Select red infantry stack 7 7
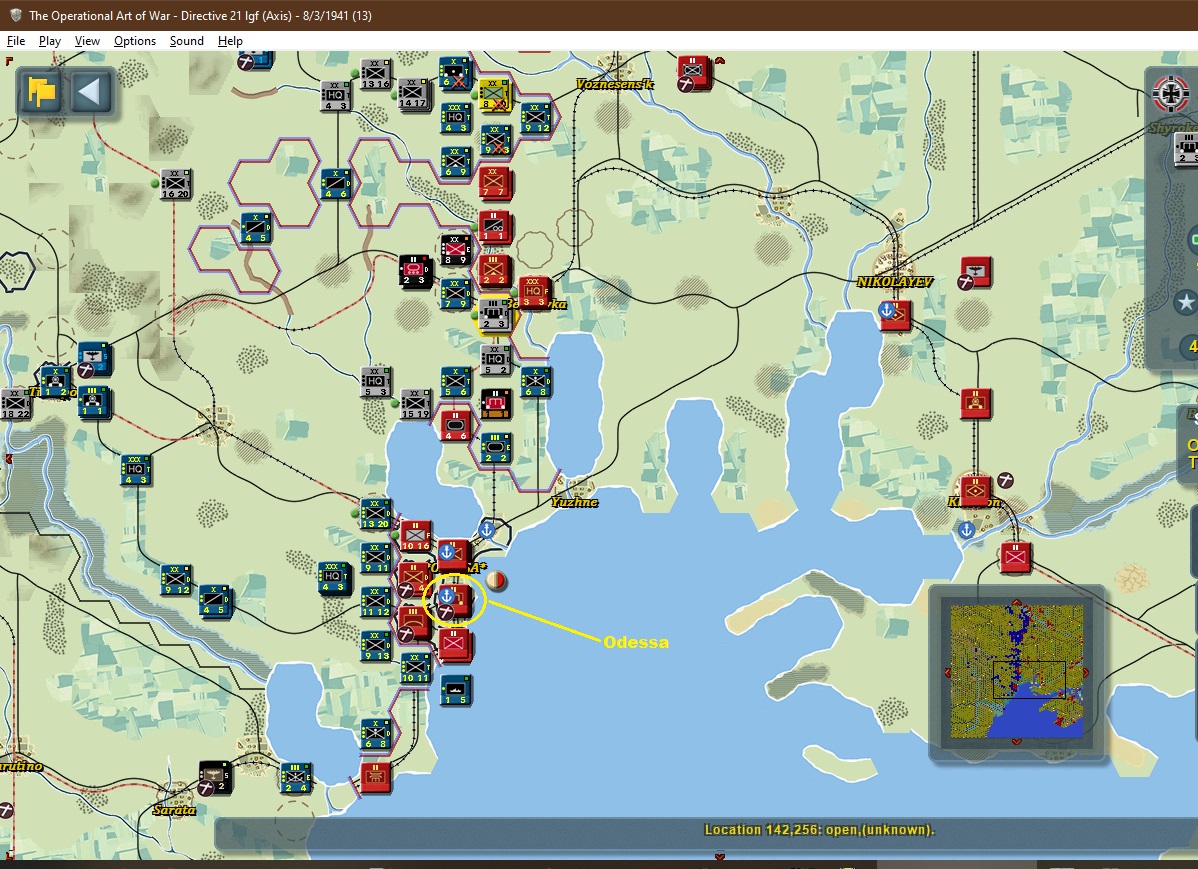The width and height of the screenshot is (1198, 869). click(494, 182)
